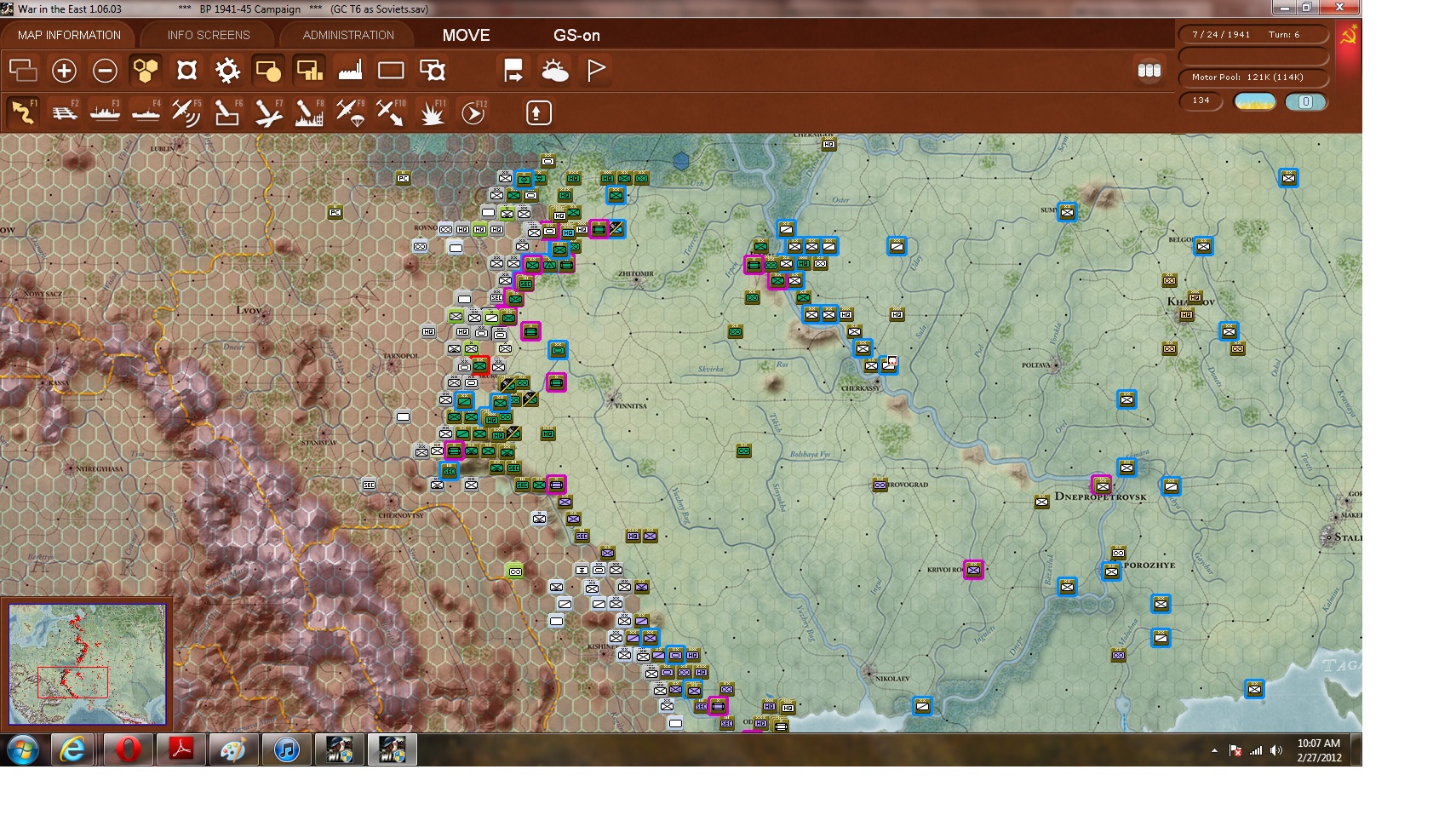Click the minimap overview thumbnail
The height and width of the screenshot is (821, 1456).
click(88, 664)
